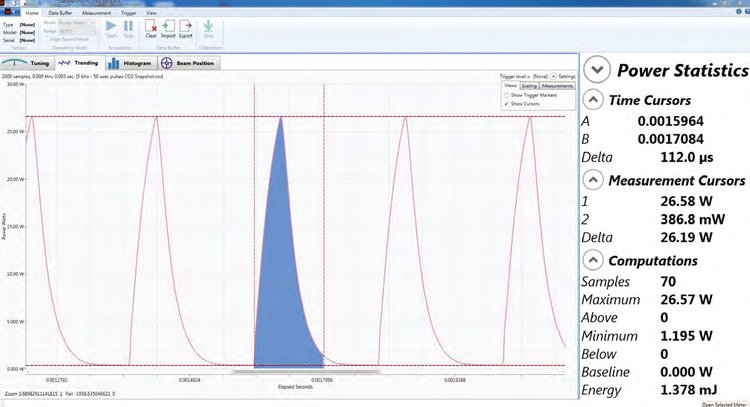The width and height of the screenshot is (750, 407).
Task: Click the Export data icon
Action: [x=186, y=29]
